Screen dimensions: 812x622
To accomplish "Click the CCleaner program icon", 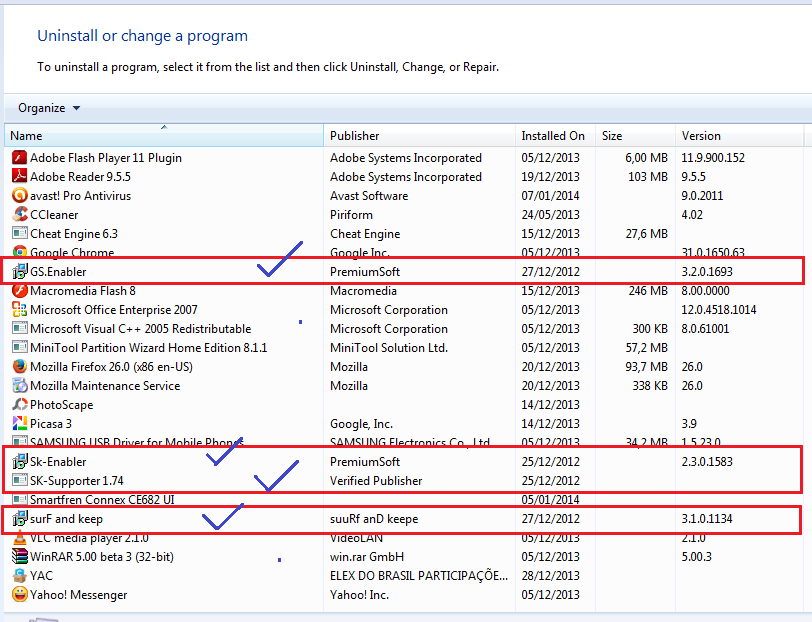I will [20, 214].
